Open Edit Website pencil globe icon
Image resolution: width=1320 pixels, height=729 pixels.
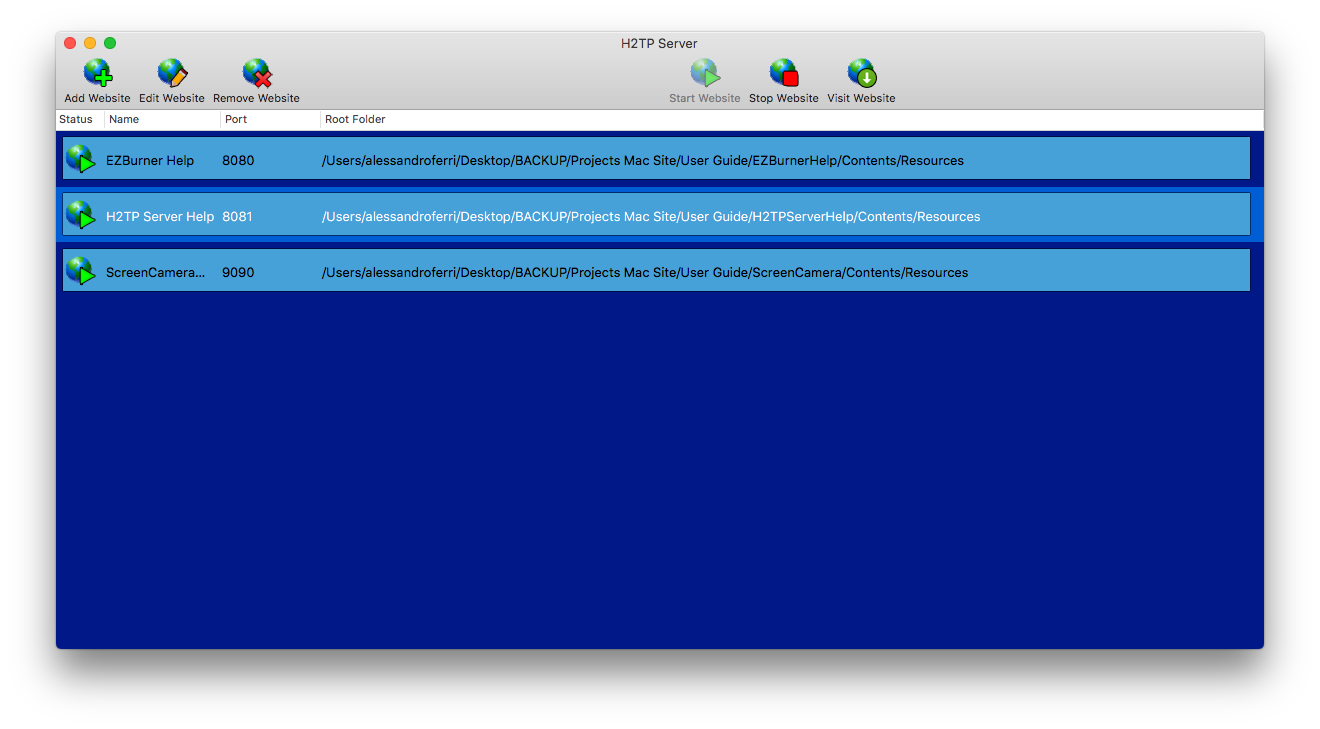coord(172,74)
